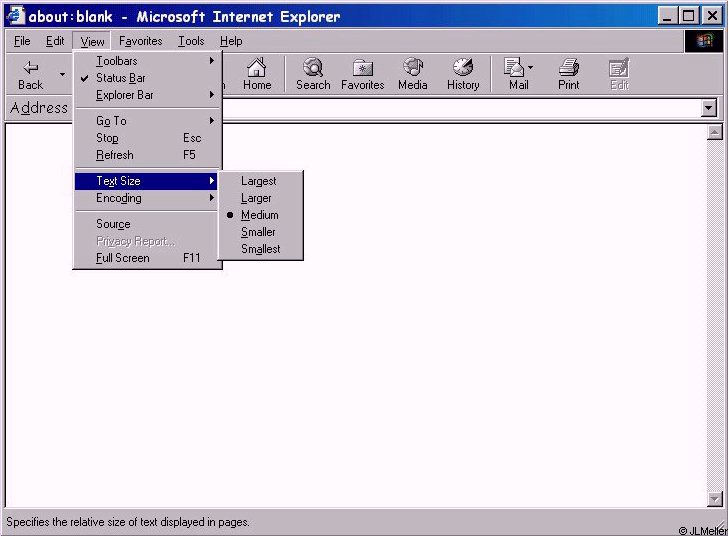Open the Media toolbar icon
The height and width of the screenshot is (536, 728).
(x=413, y=67)
